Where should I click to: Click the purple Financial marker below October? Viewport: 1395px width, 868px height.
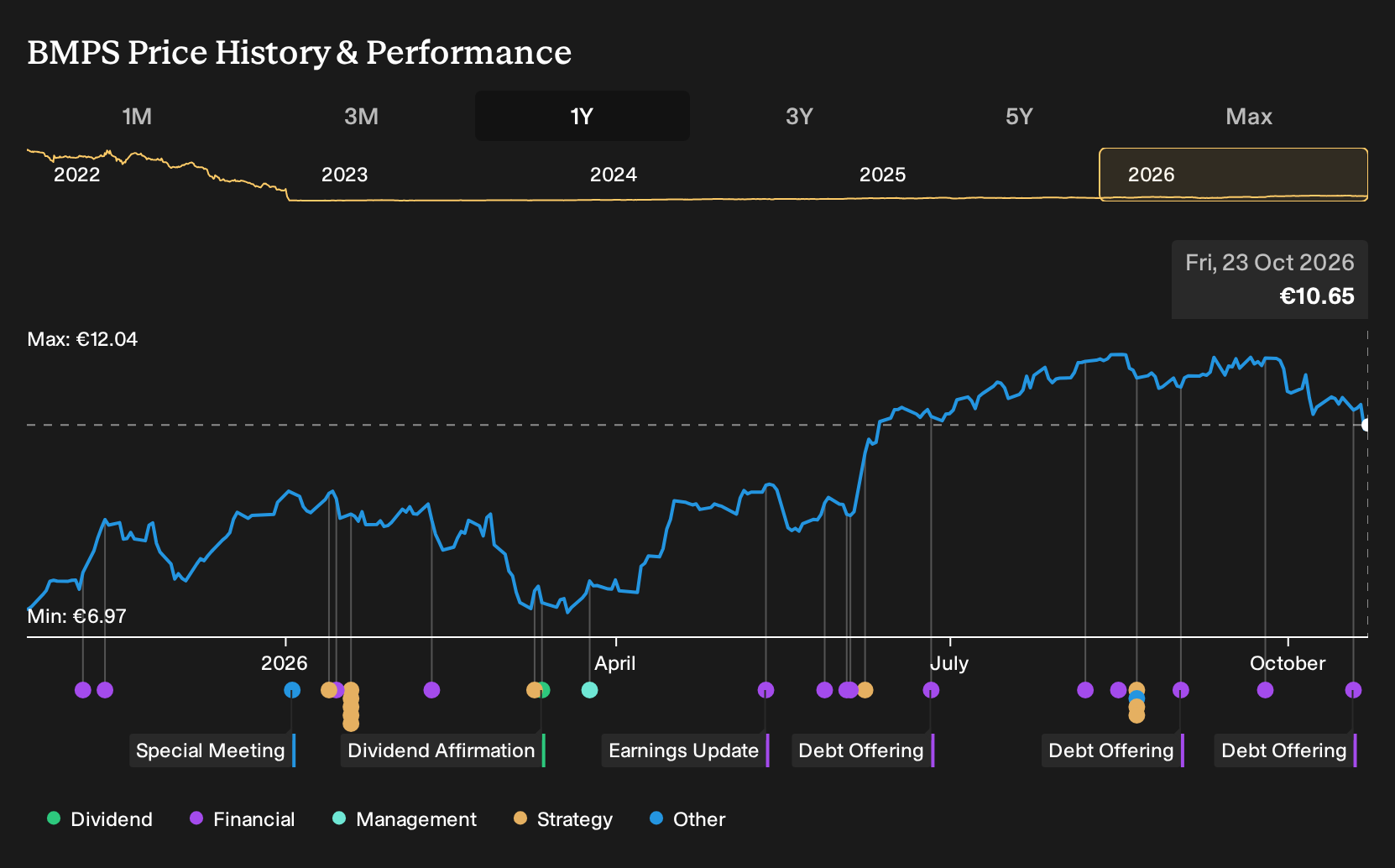[x=1265, y=690]
